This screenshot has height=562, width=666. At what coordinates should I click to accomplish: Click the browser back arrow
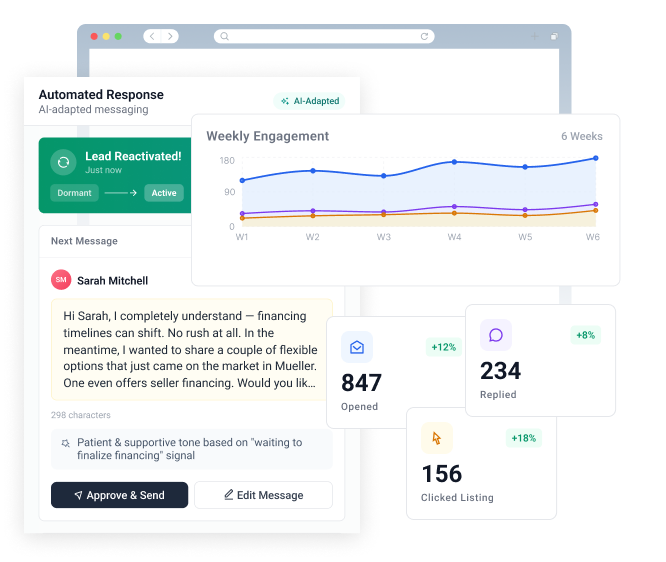(151, 37)
